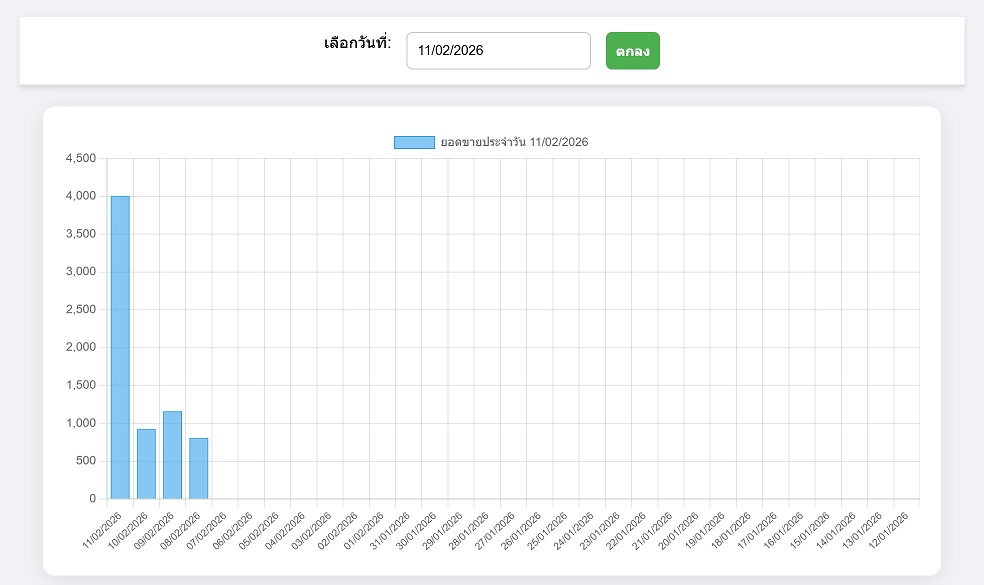
Task: Focus the date input showing 11/02/2026
Action: tap(498, 51)
